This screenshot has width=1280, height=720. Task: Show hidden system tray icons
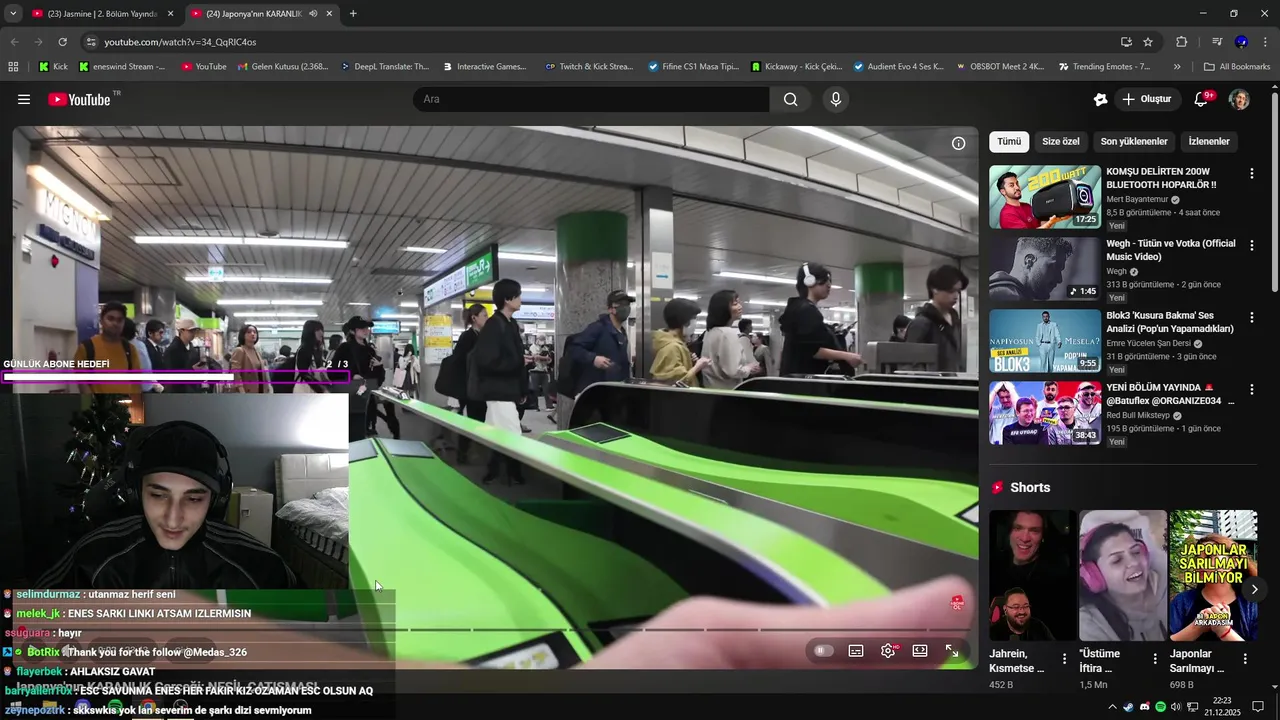point(1112,707)
